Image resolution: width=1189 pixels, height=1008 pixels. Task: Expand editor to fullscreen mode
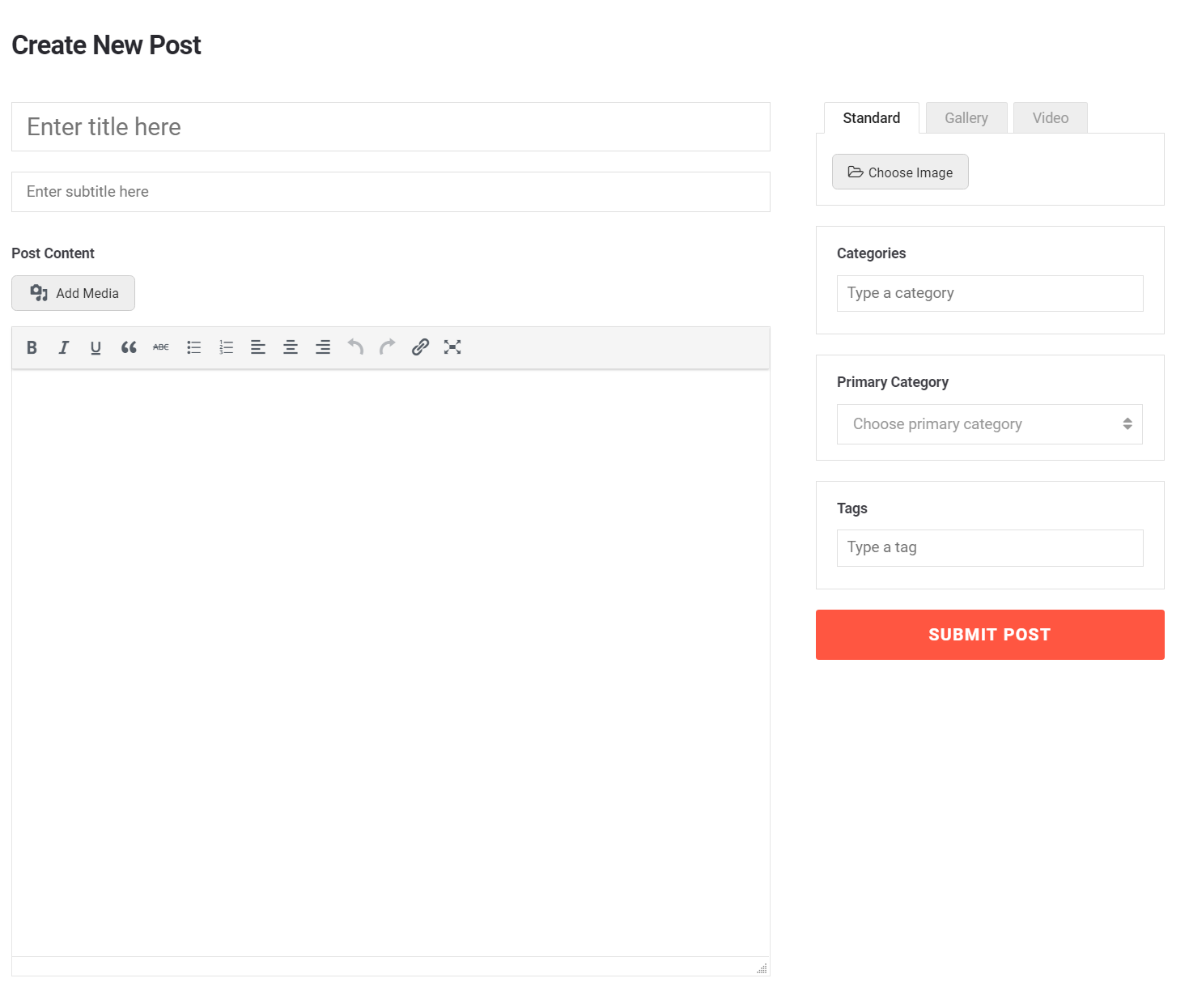[x=452, y=347]
